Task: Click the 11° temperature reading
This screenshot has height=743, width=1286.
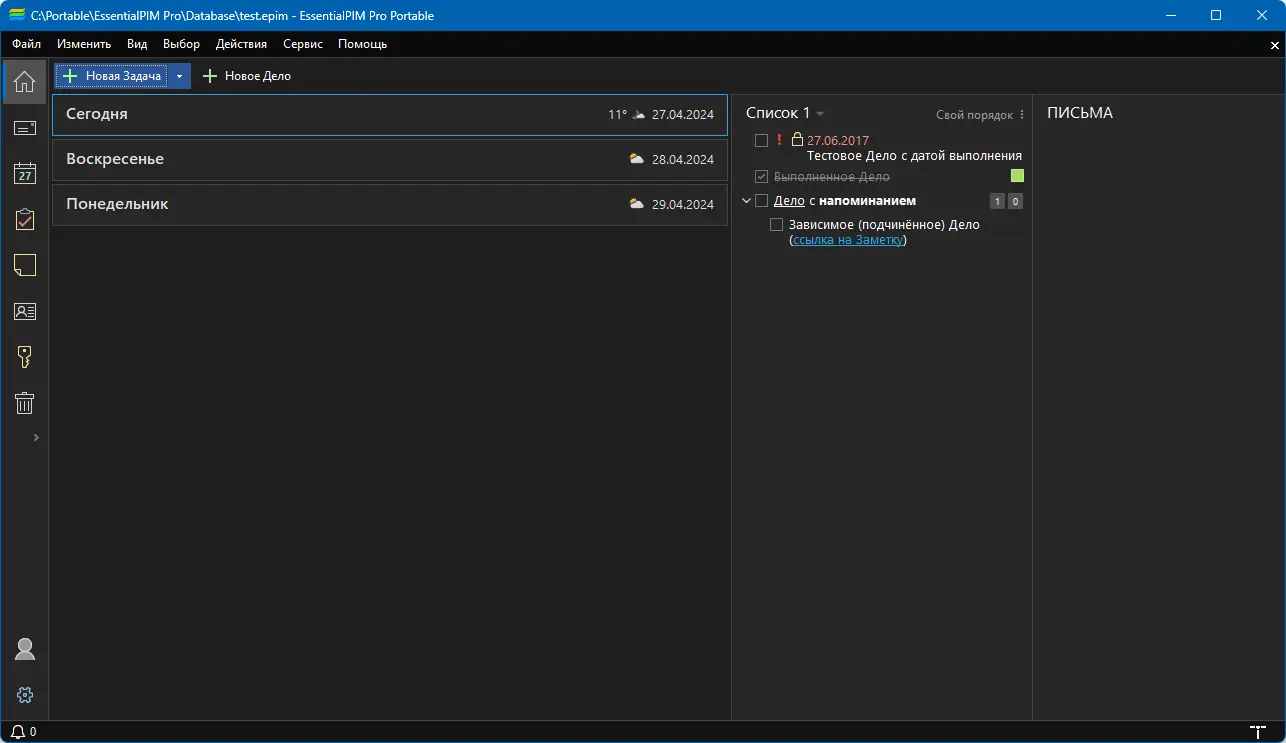Action: pyautogui.click(x=617, y=115)
